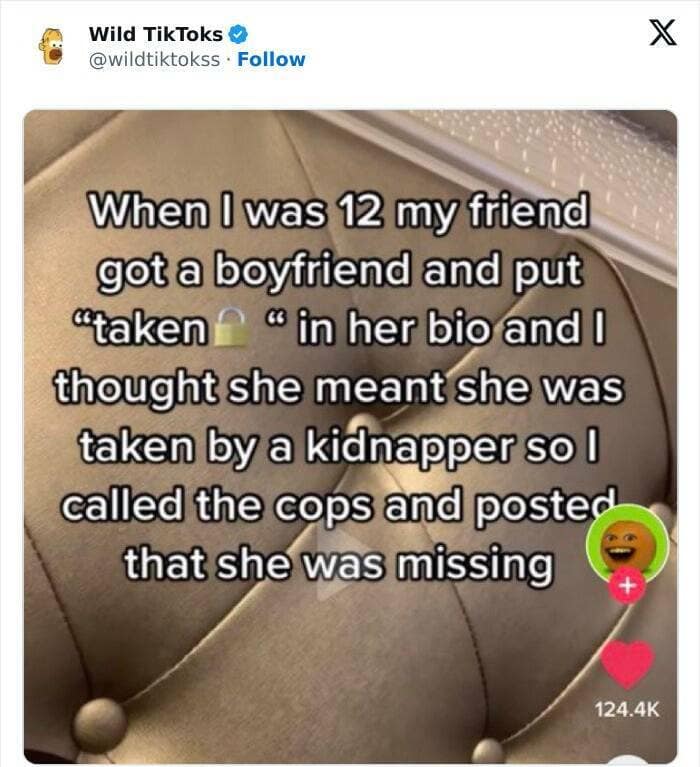700x767 pixels.
Task: View the 124.4K like count
Action: point(627,709)
